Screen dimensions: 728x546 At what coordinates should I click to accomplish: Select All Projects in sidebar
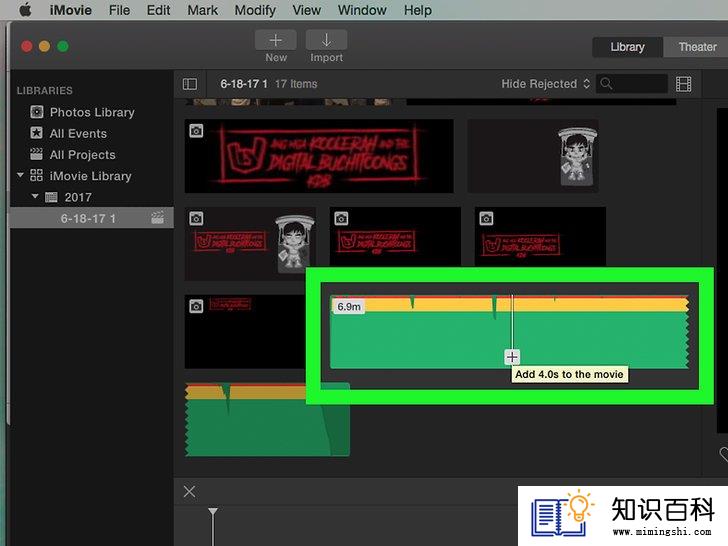82,155
